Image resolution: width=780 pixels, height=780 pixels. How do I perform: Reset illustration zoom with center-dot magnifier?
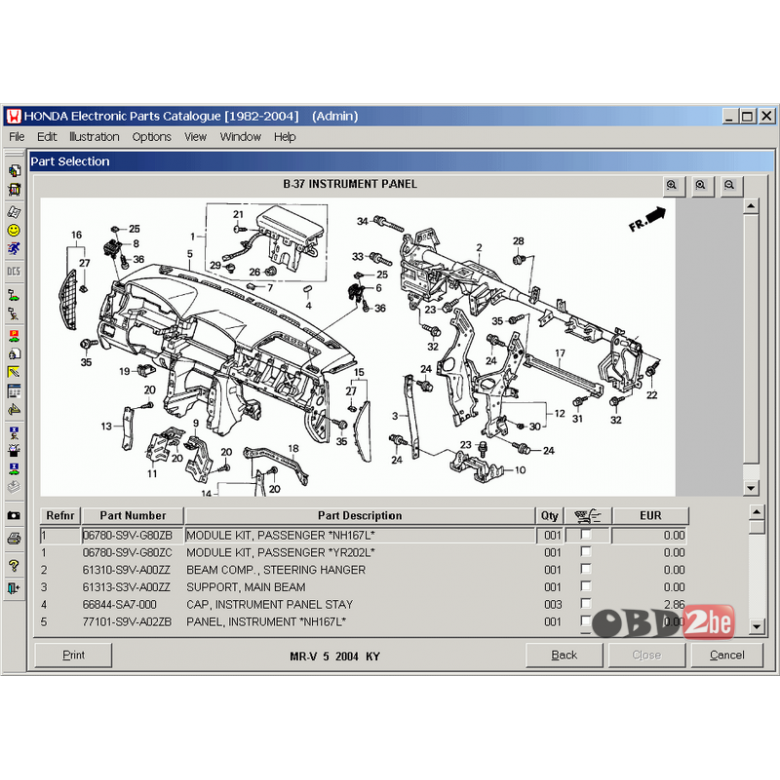701,186
